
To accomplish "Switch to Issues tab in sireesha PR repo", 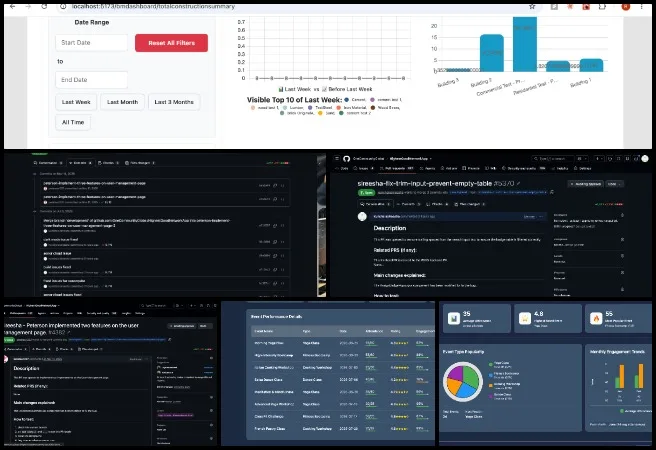I will coord(364,169).
